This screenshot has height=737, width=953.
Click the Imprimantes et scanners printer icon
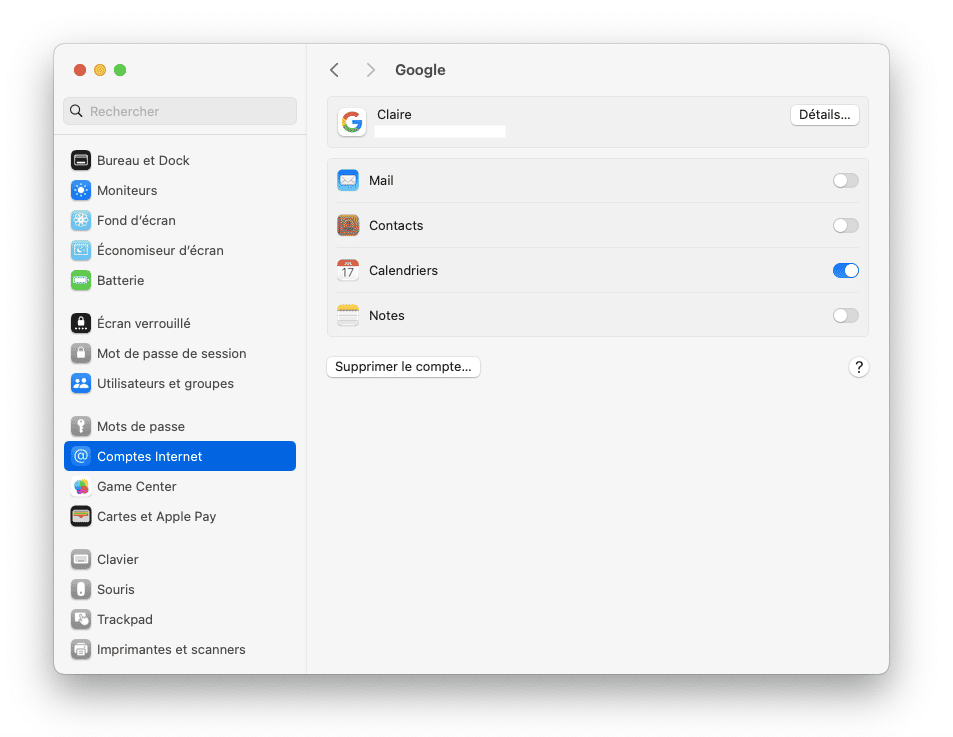click(81, 650)
